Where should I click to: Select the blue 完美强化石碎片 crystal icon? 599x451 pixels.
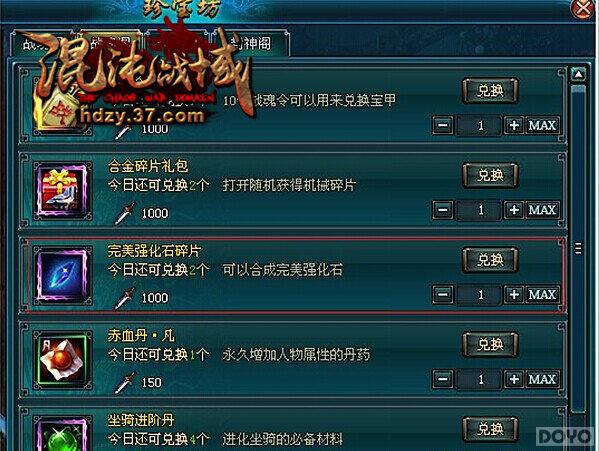pyautogui.click(x=62, y=276)
